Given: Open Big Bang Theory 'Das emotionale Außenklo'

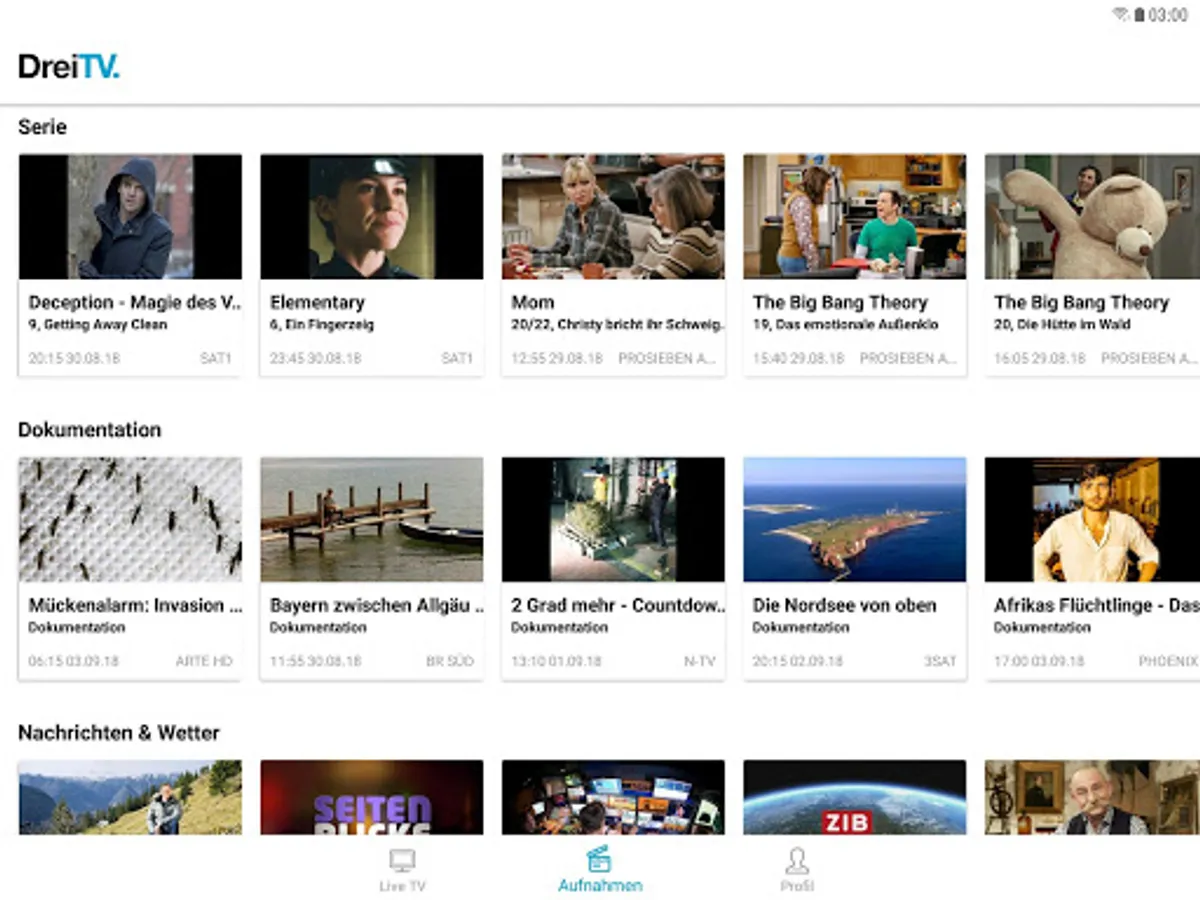Looking at the screenshot, I should [854, 217].
